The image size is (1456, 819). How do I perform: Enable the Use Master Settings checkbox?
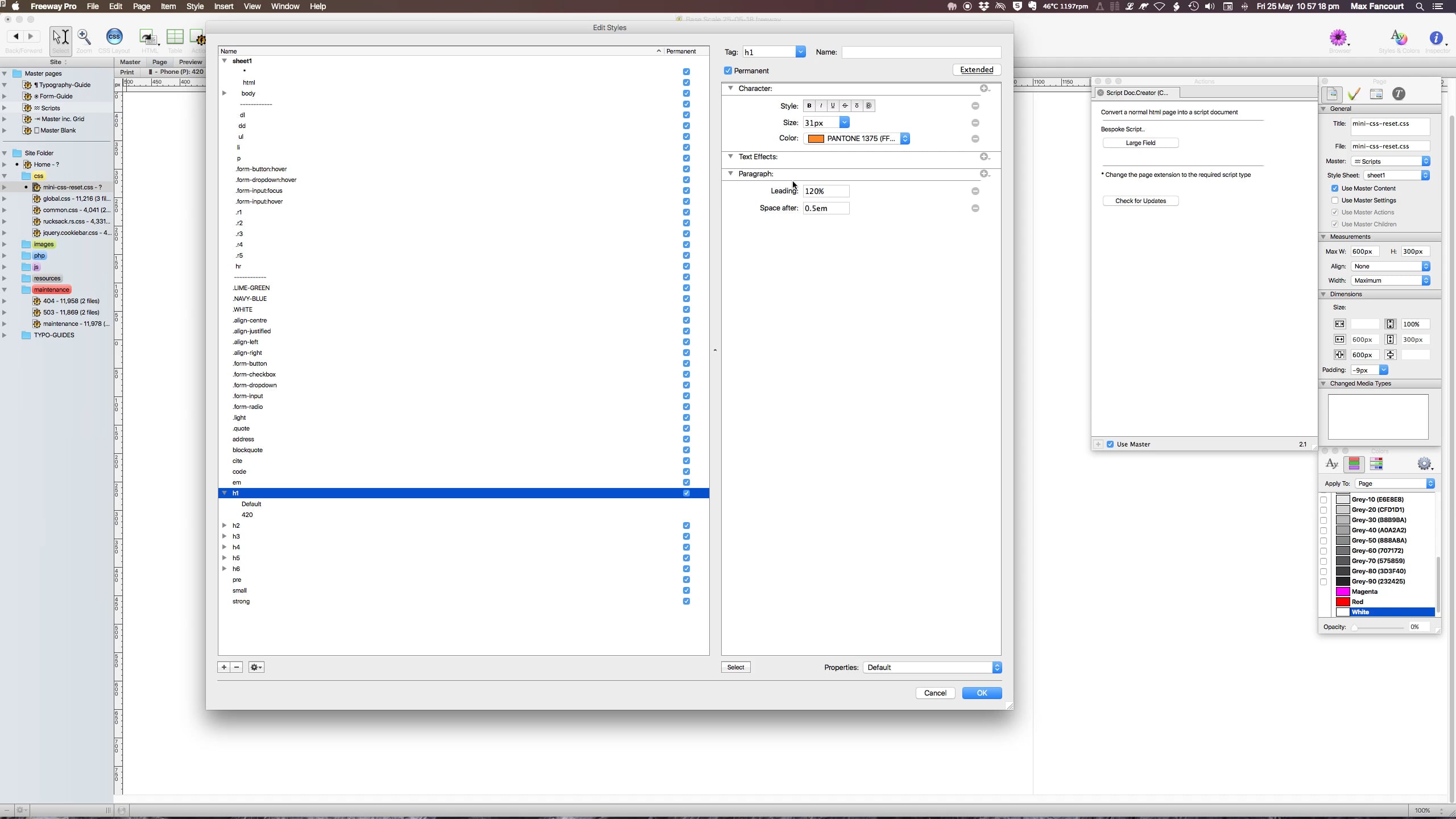[1335, 200]
